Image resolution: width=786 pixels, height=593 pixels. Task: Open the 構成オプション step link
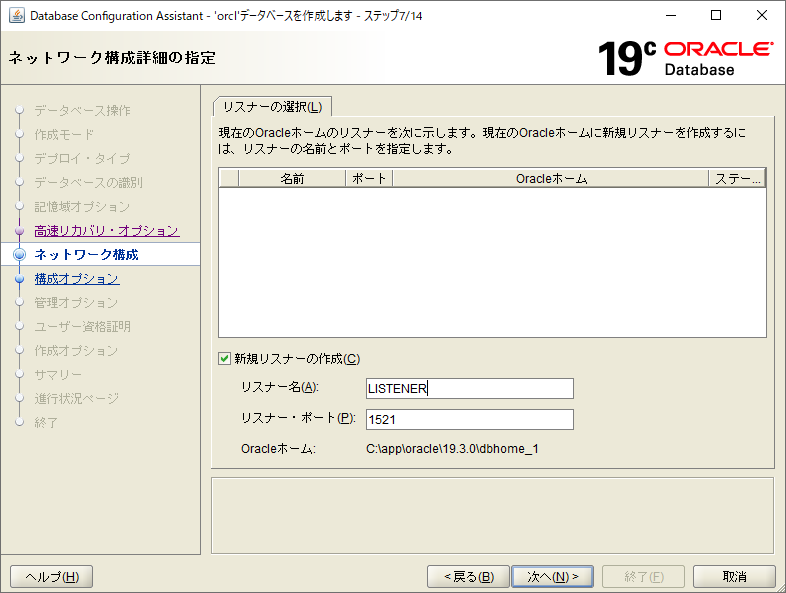[x=77, y=279]
